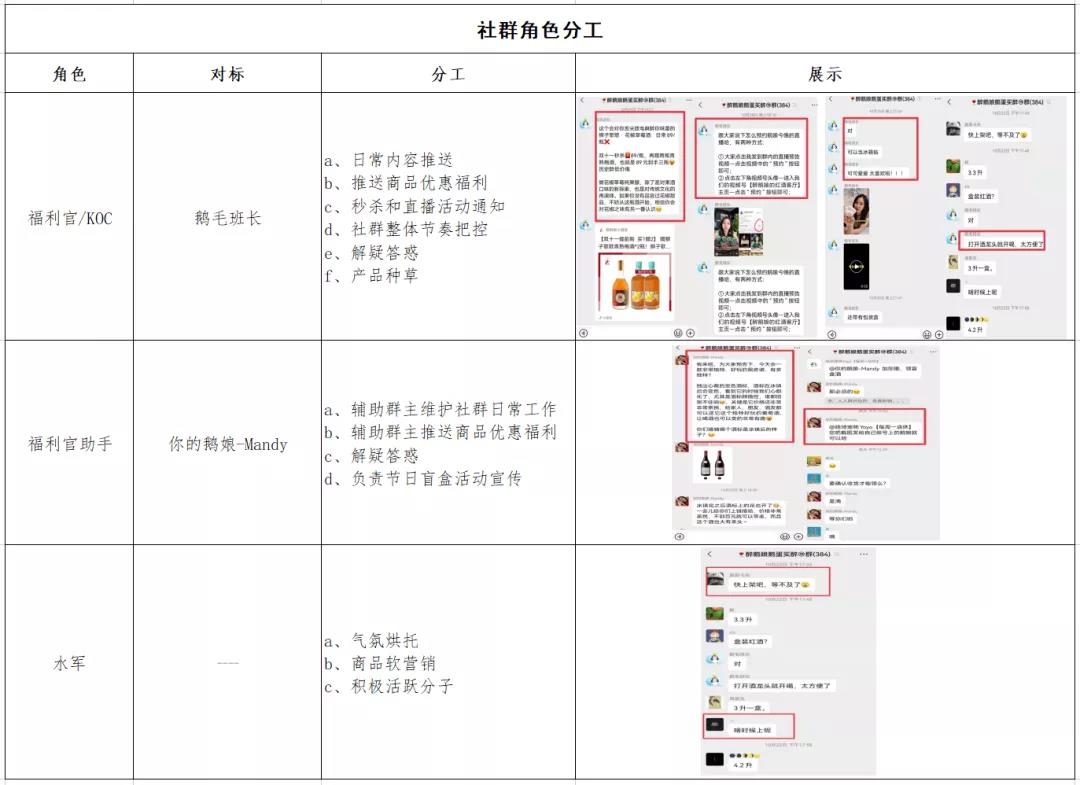
Task: Tap the back arrow in the 水军 row chat
Action: click(x=709, y=553)
